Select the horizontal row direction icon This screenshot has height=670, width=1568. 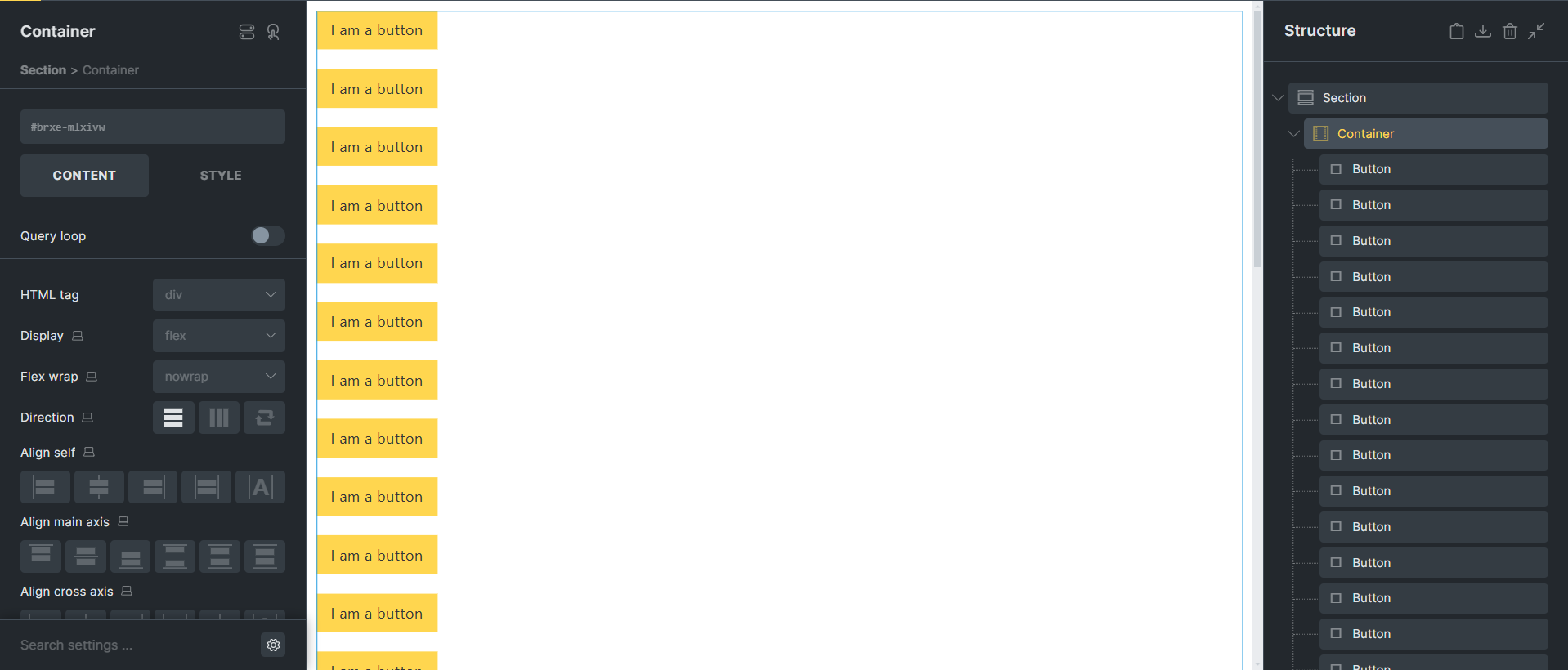point(173,418)
